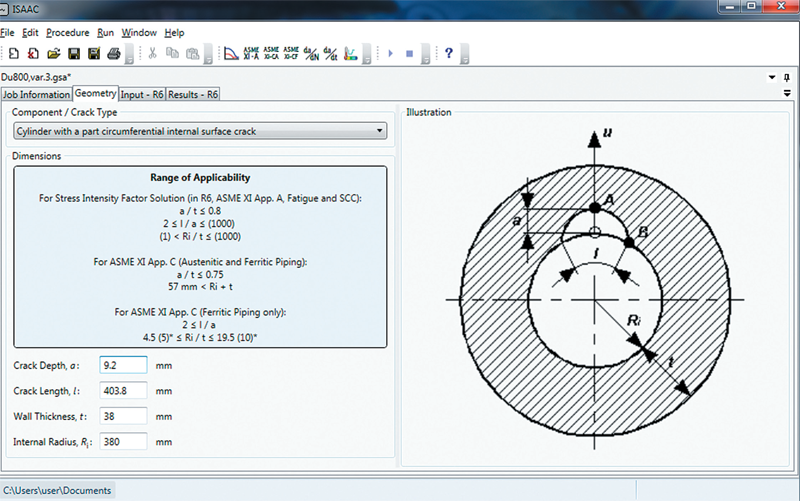Open the File menu

pos(7,33)
